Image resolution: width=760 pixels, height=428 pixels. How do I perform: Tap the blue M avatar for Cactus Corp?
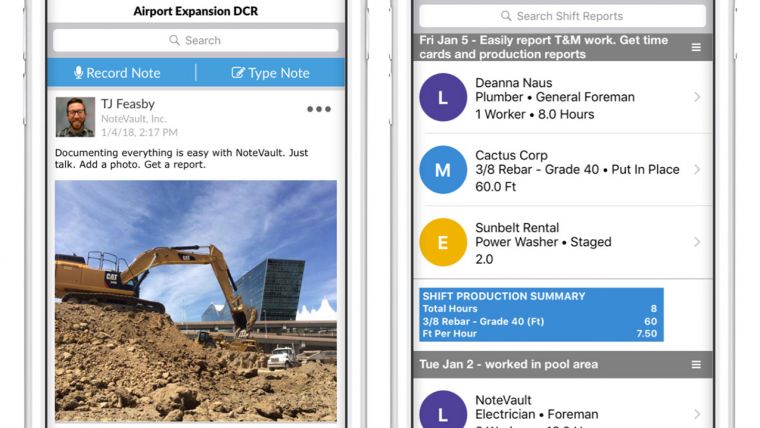coord(443,170)
